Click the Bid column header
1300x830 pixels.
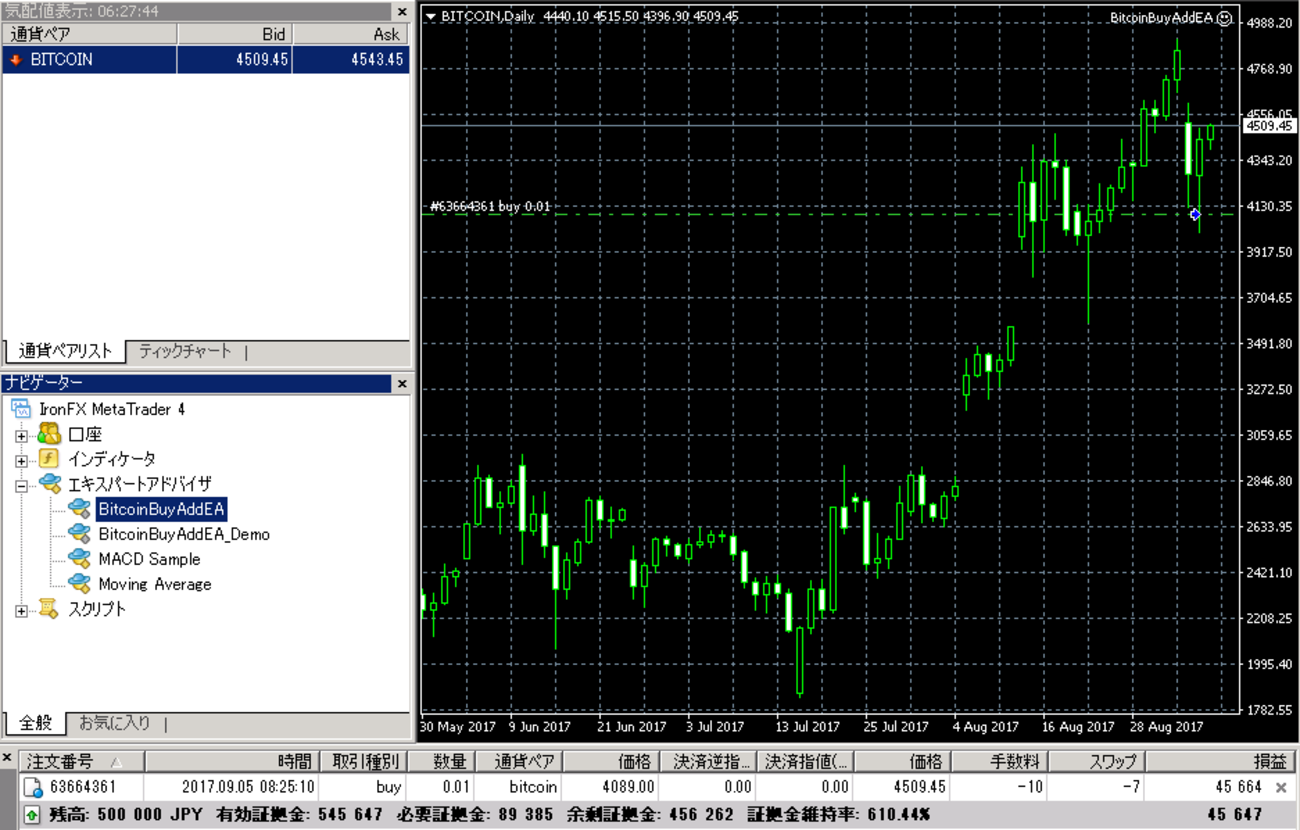[x=235, y=34]
